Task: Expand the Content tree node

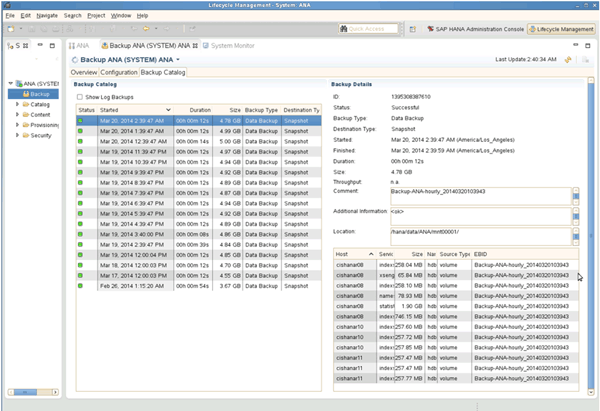Action: pyautogui.click(x=15, y=114)
